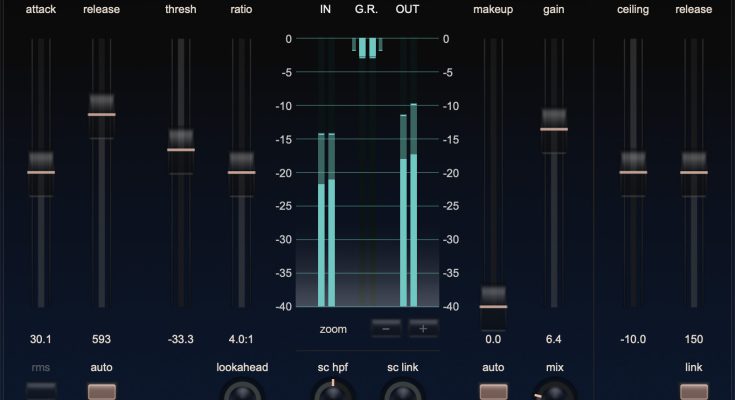Click the attack value field showing 30.1
The height and width of the screenshot is (400, 735).
click(x=41, y=340)
